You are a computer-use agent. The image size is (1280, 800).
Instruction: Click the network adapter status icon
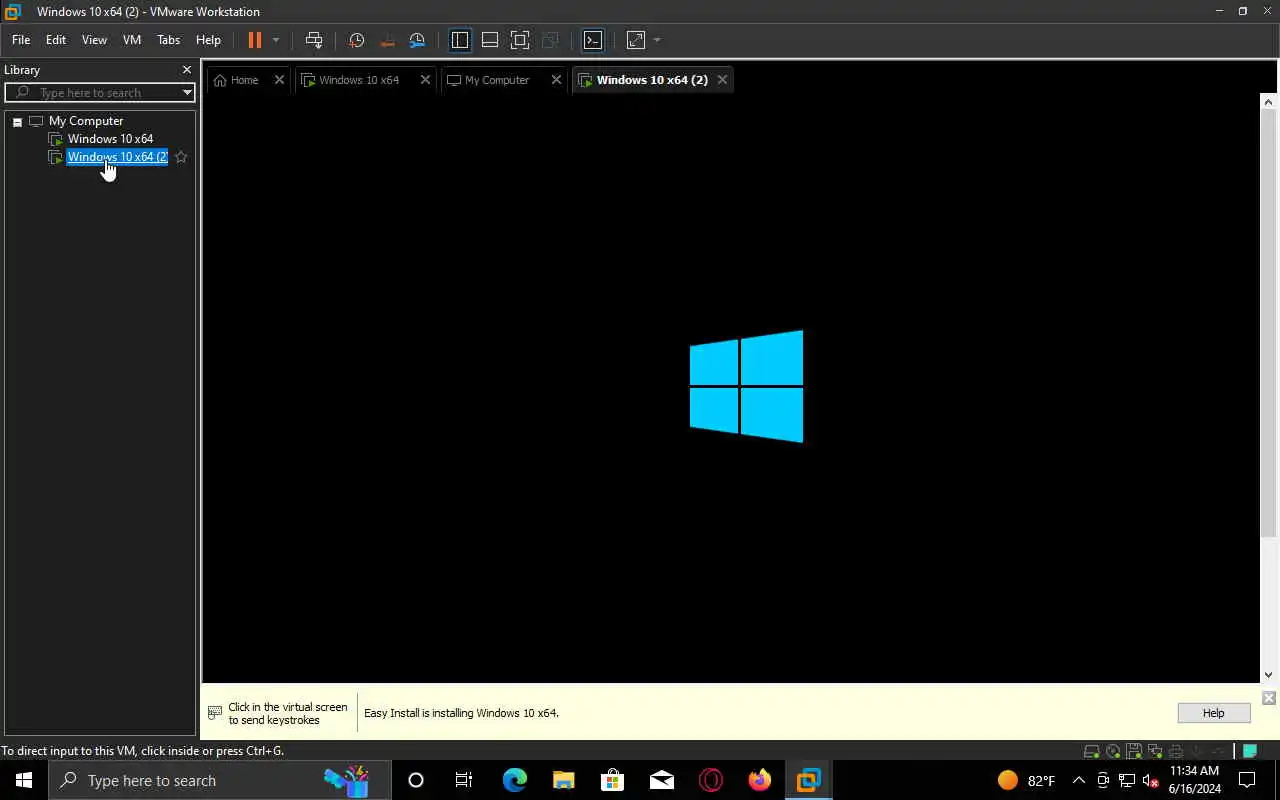(x=1155, y=751)
